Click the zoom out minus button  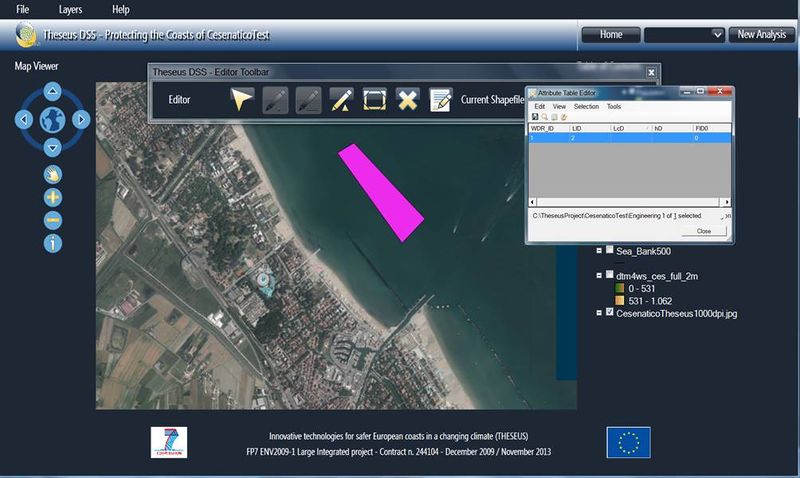coord(53,220)
